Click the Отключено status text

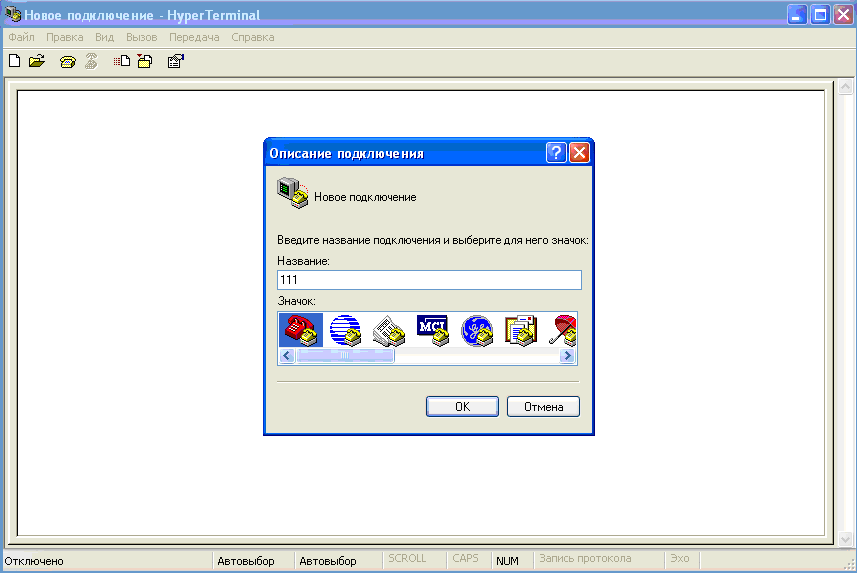[x=34, y=561]
